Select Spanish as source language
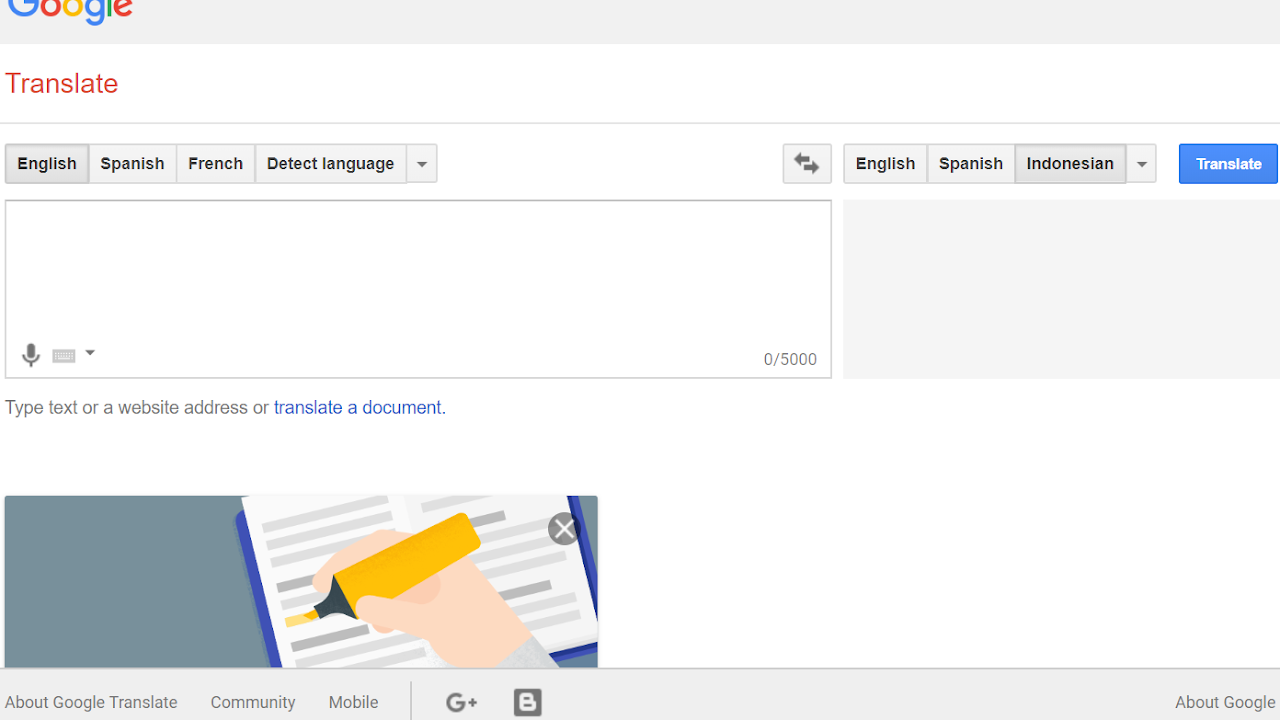This screenshot has width=1280, height=720. (132, 164)
